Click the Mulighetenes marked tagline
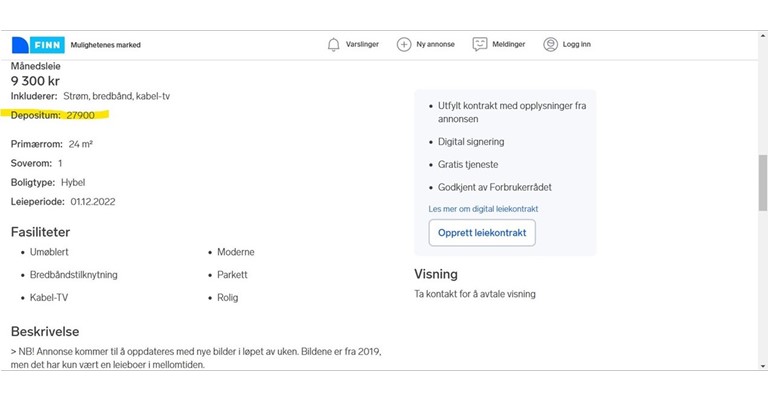 pos(105,45)
